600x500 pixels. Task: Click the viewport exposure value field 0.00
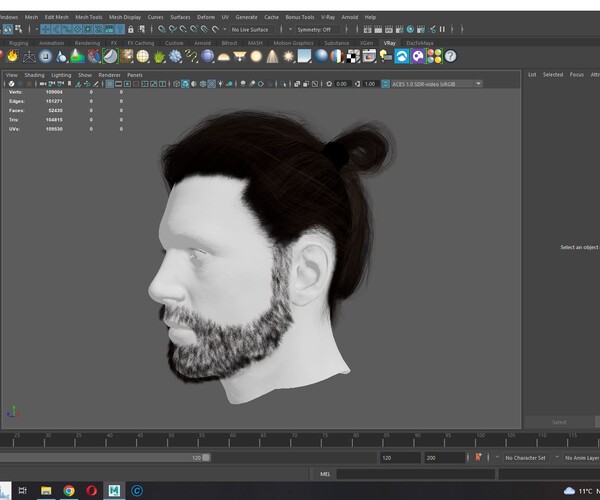pyautogui.click(x=341, y=84)
